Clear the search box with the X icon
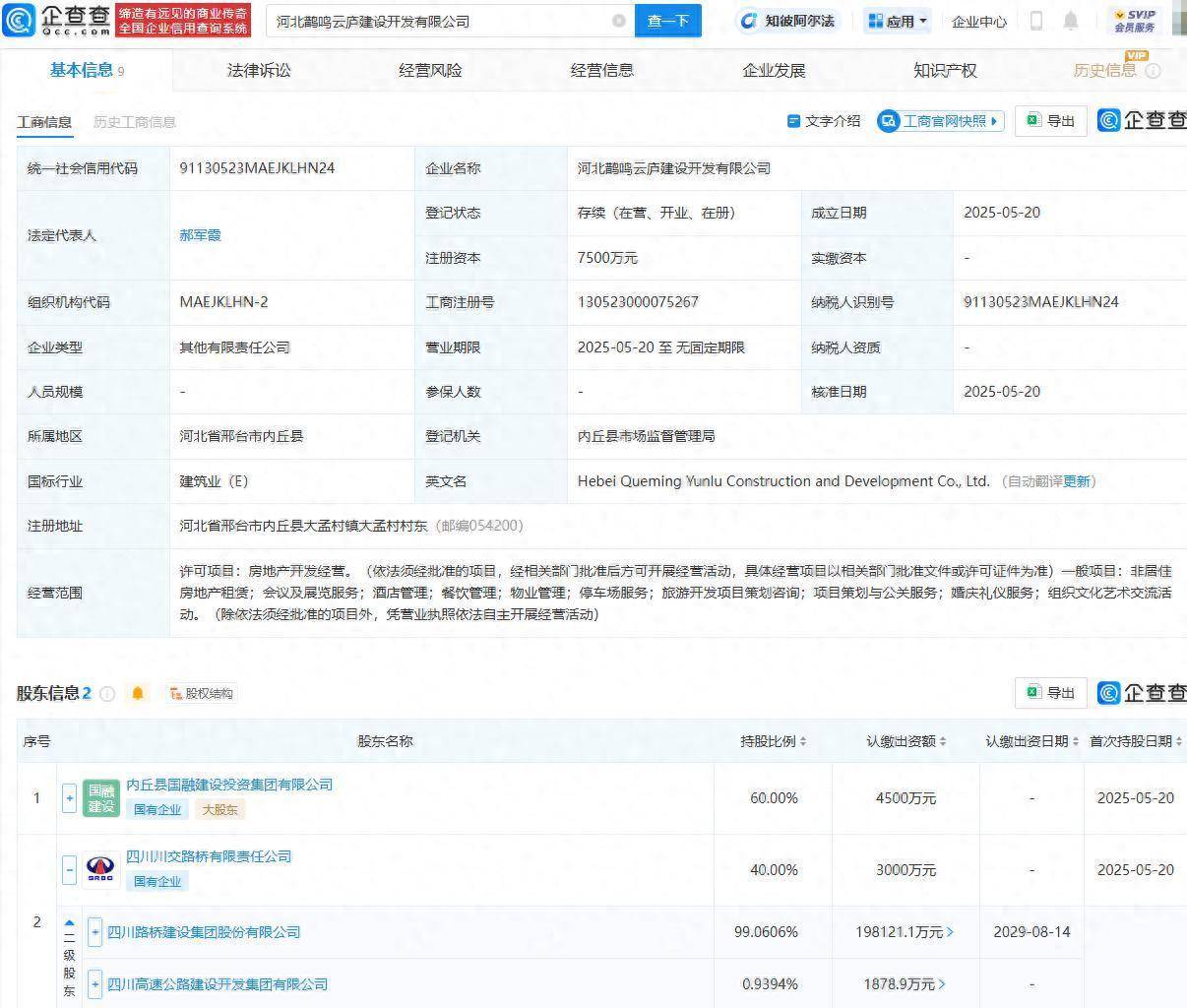 click(618, 21)
